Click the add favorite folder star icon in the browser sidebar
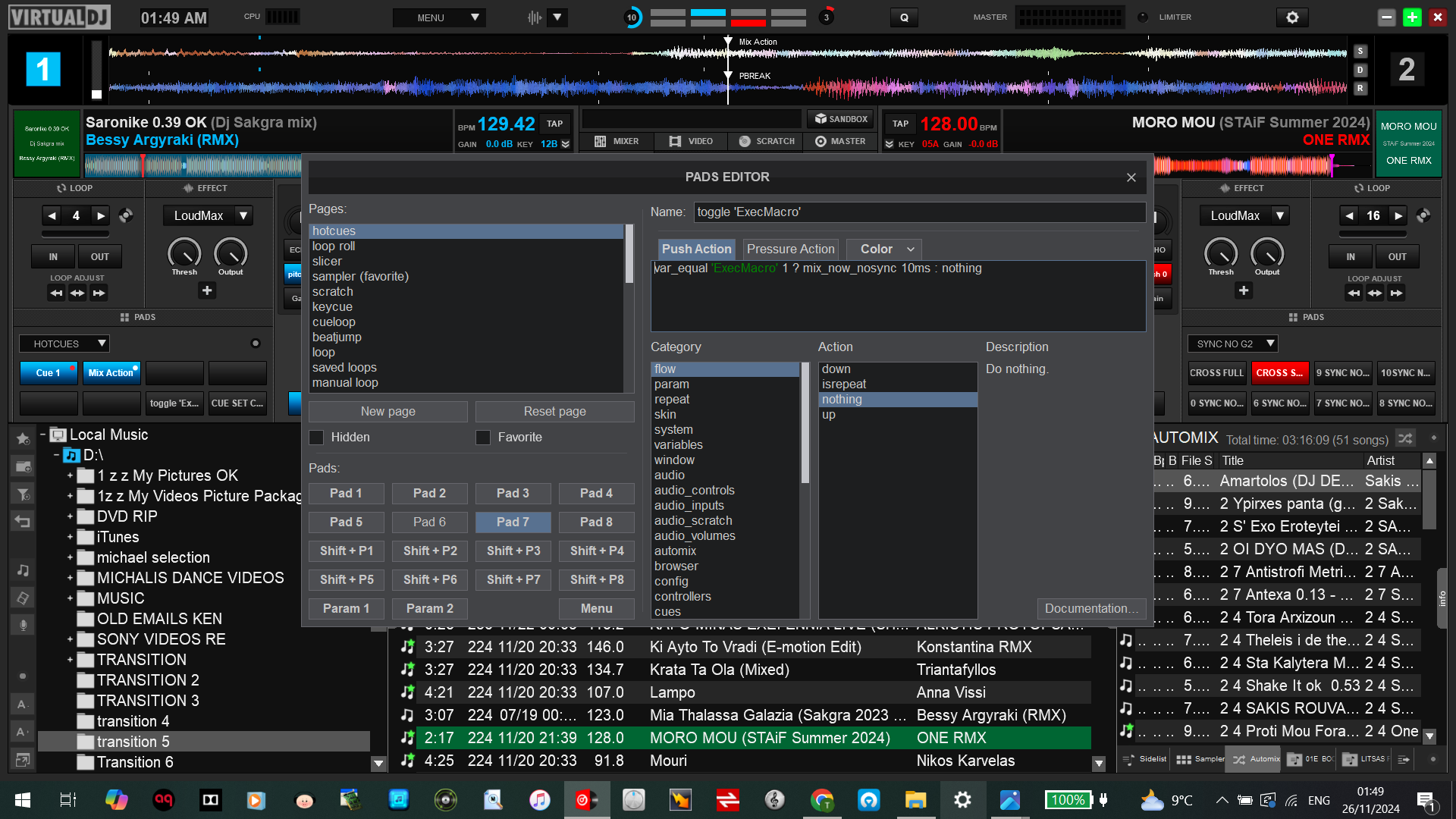Viewport: 1456px width, 819px height. 23,438
